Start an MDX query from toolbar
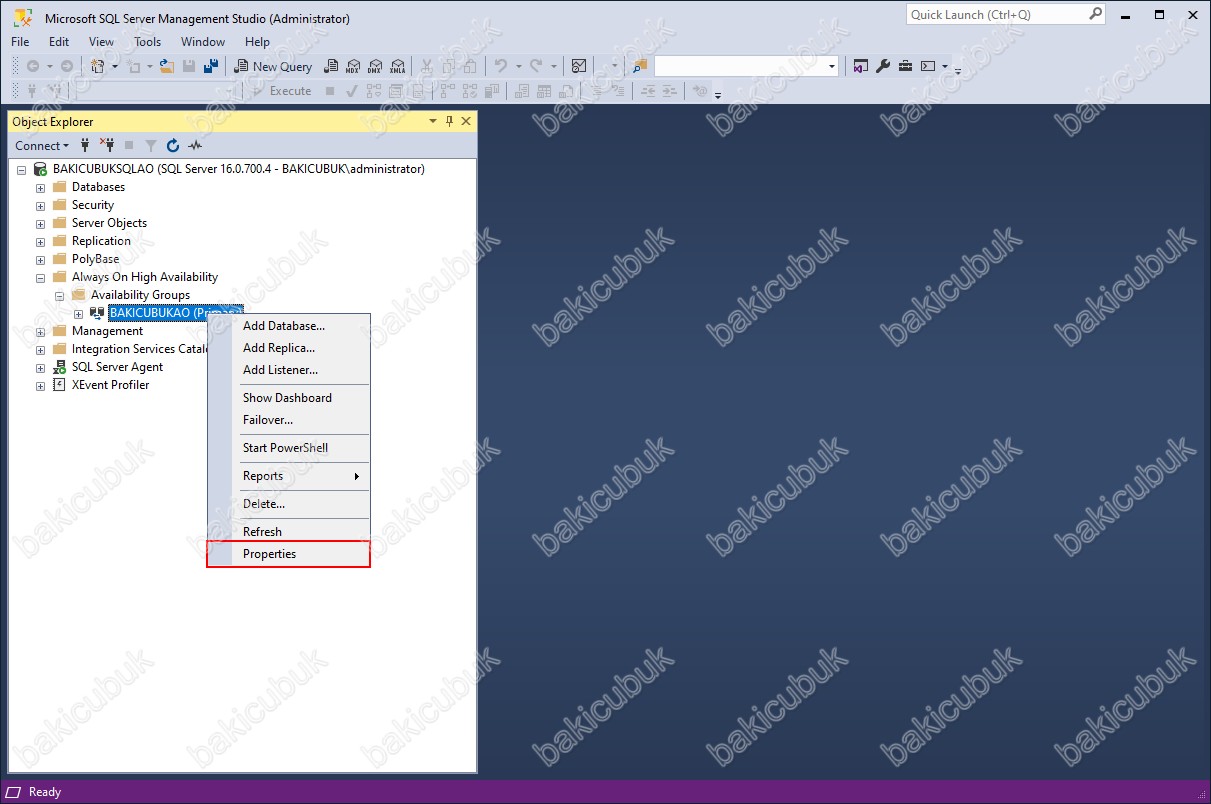The image size is (1211, 804). click(x=353, y=66)
